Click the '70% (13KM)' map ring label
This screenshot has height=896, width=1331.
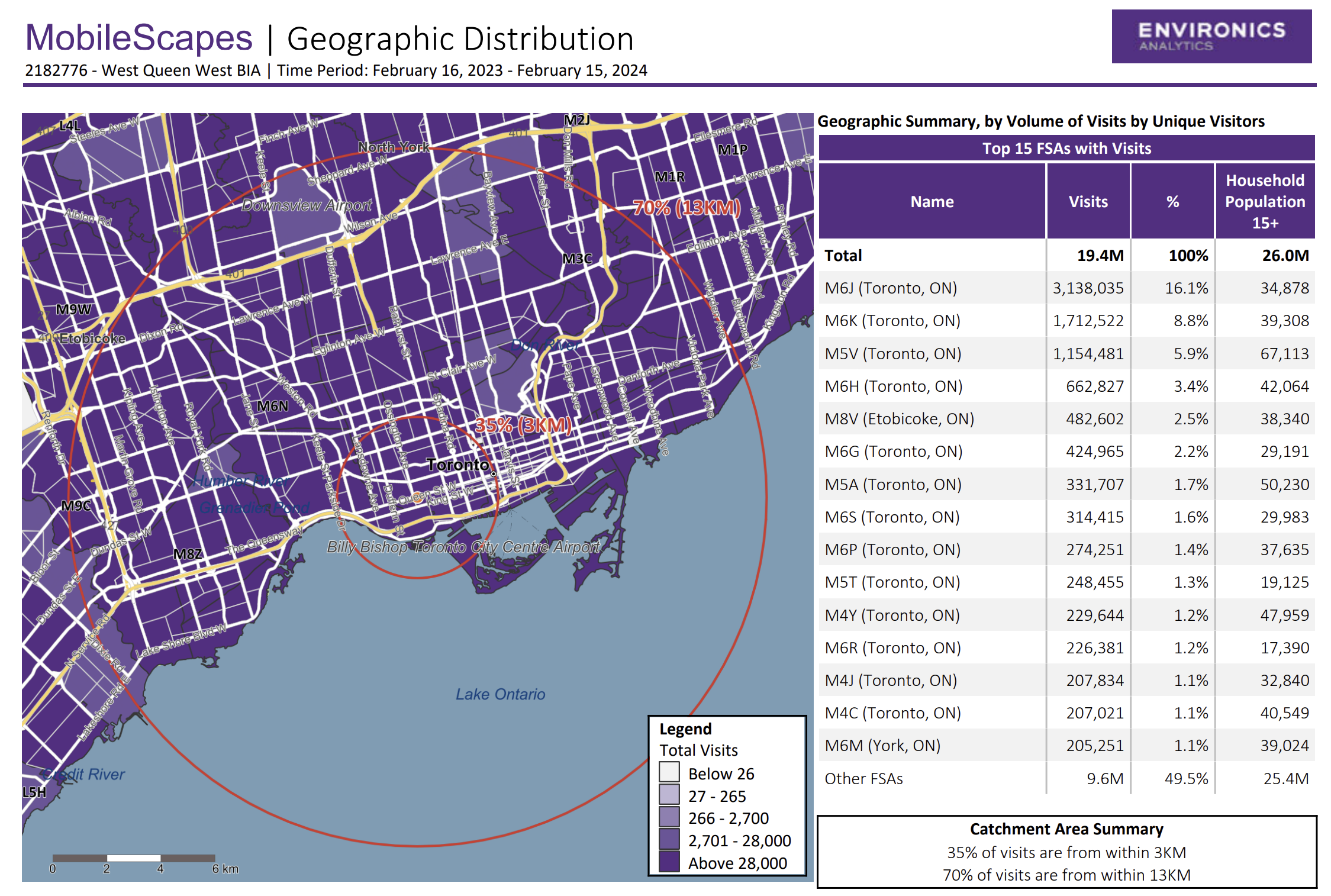tap(687, 208)
